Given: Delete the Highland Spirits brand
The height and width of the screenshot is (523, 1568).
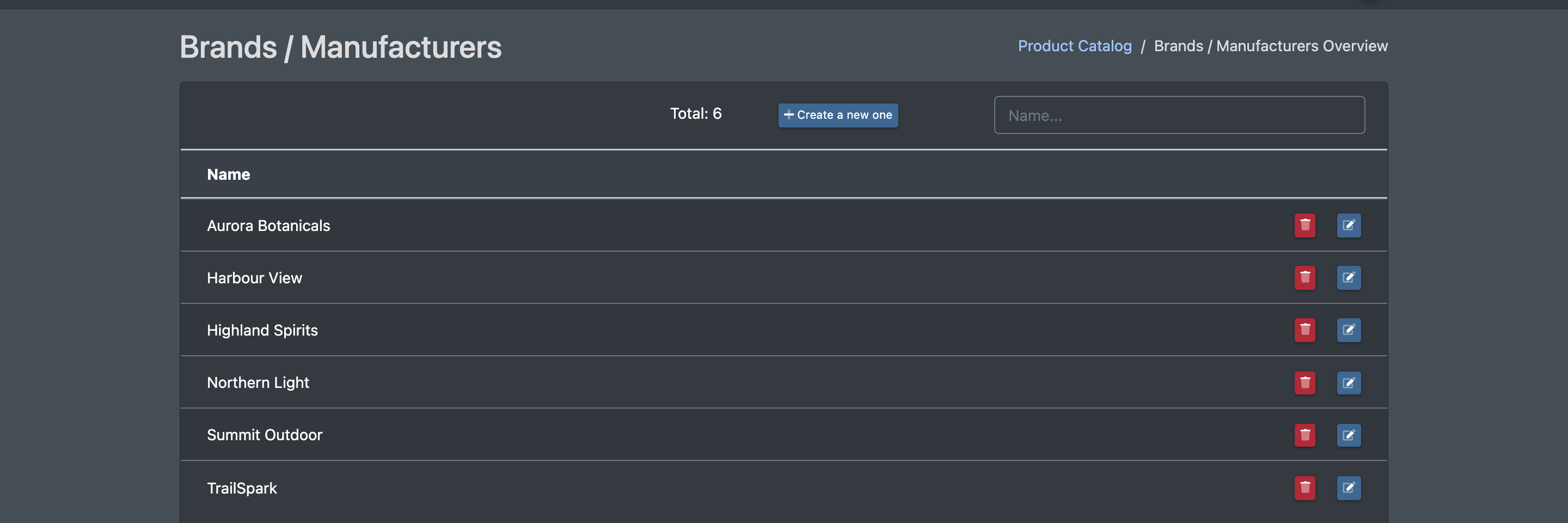Looking at the screenshot, I should point(1304,330).
